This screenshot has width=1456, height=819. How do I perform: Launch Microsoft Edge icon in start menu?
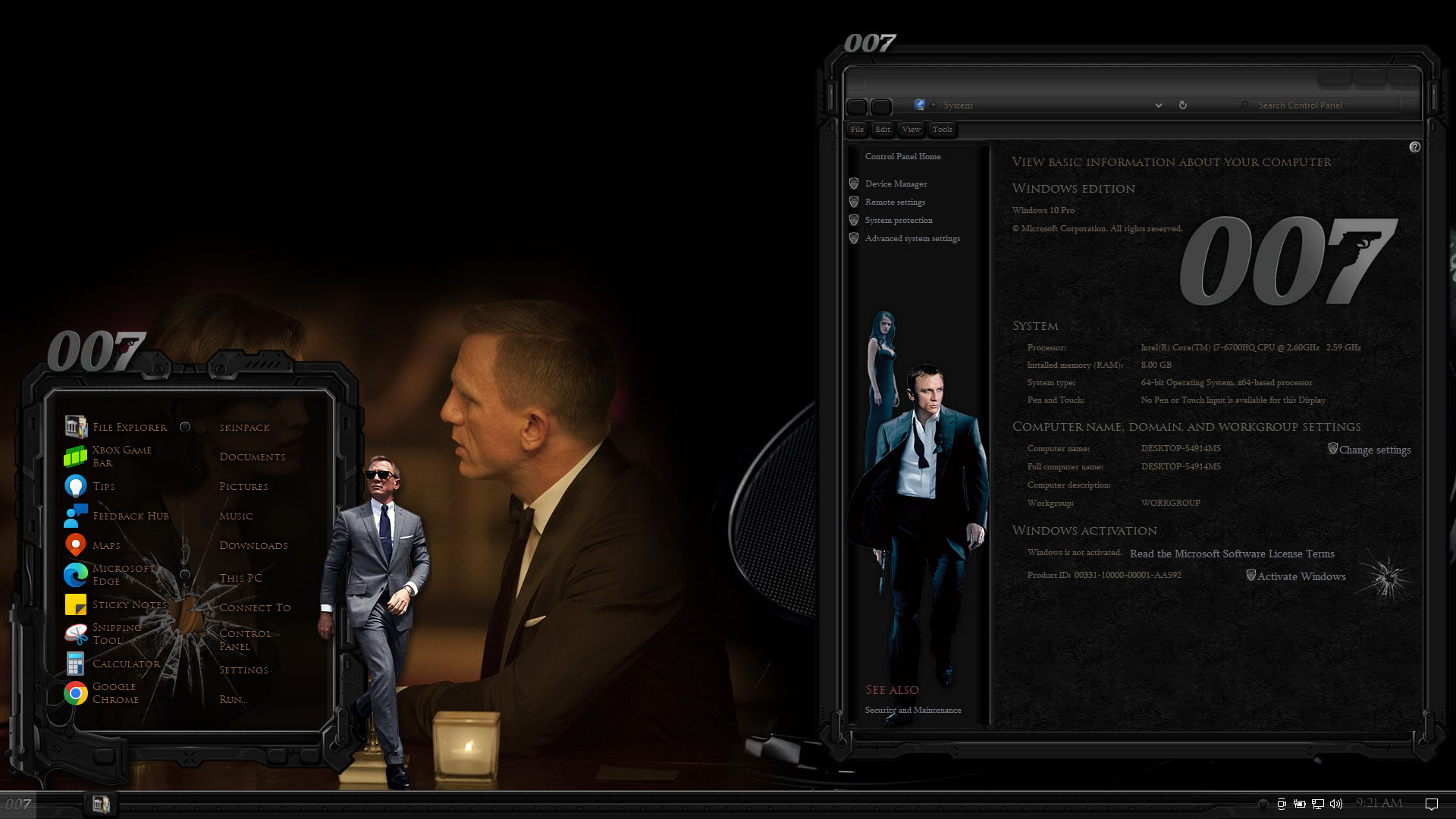[76, 575]
